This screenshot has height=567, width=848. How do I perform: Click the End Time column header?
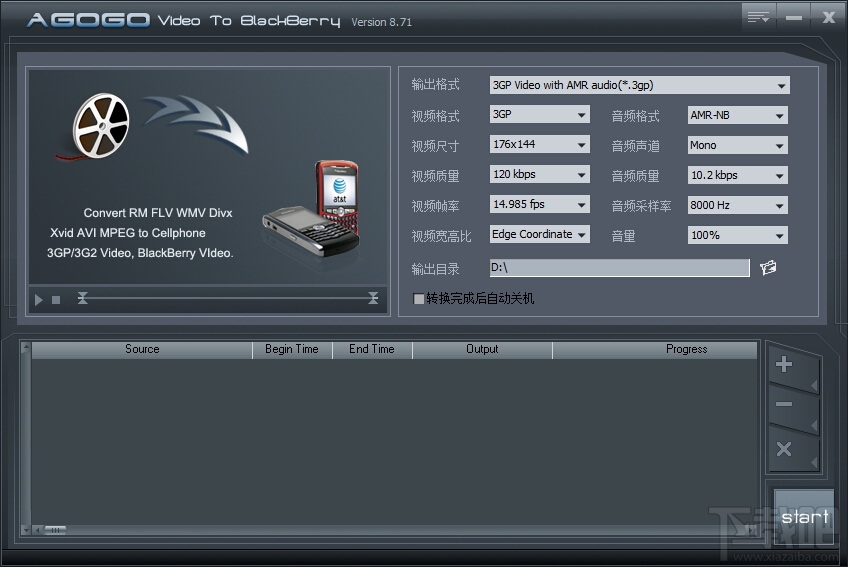tap(372, 350)
